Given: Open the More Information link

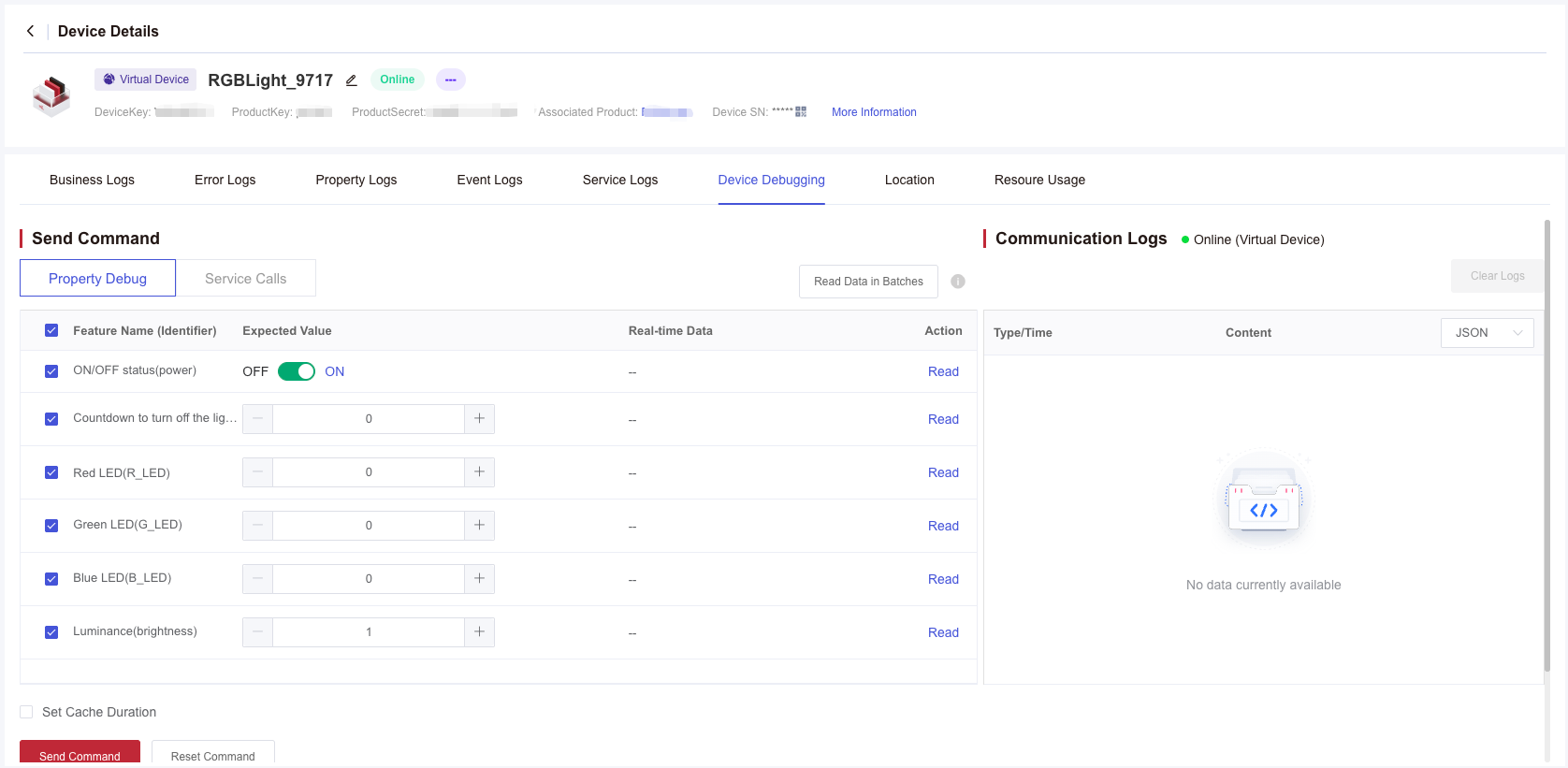Looking at the screenshot, I should 874,112.
